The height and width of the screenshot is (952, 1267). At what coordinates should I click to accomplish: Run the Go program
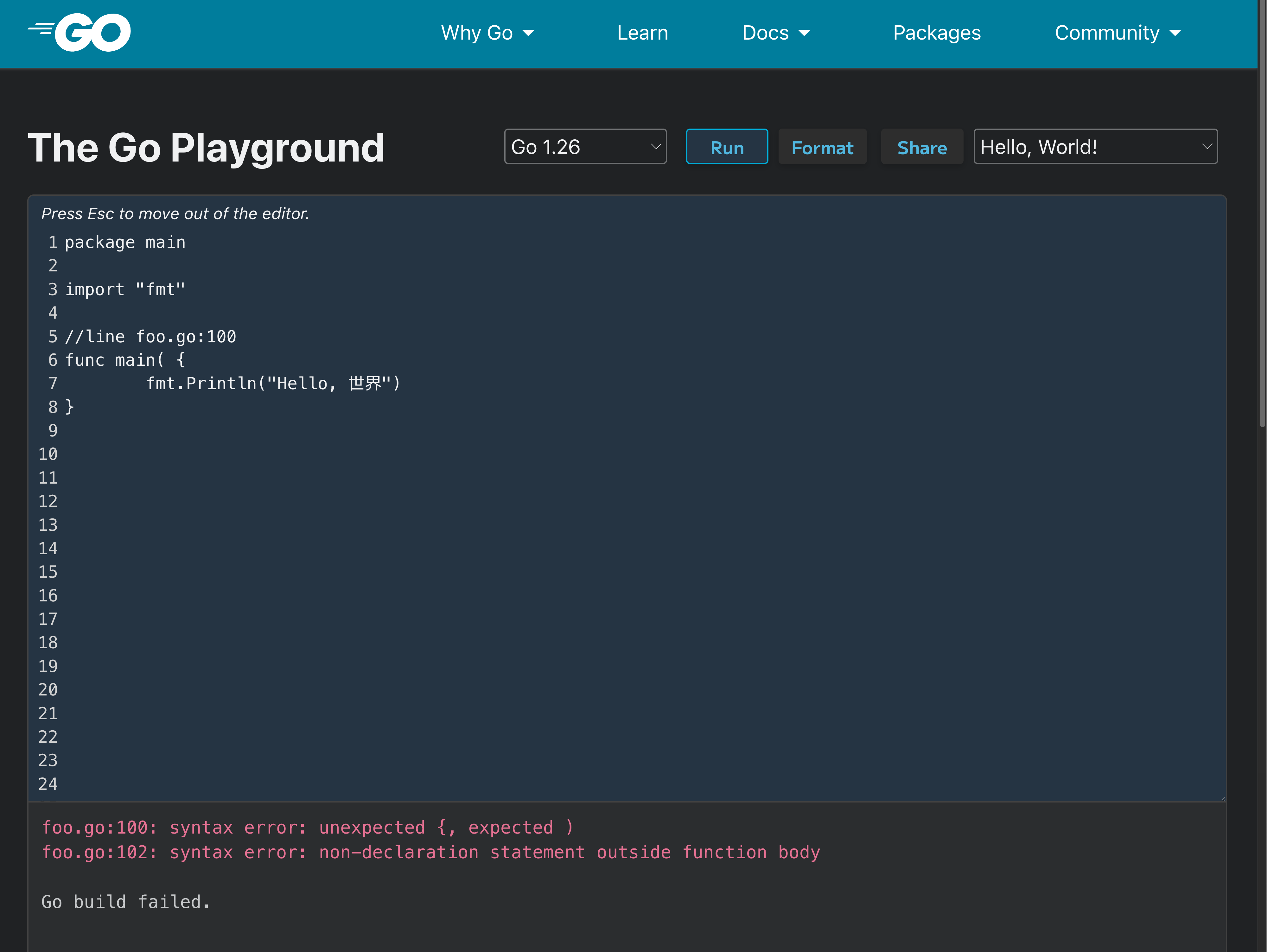click(726, 147)
